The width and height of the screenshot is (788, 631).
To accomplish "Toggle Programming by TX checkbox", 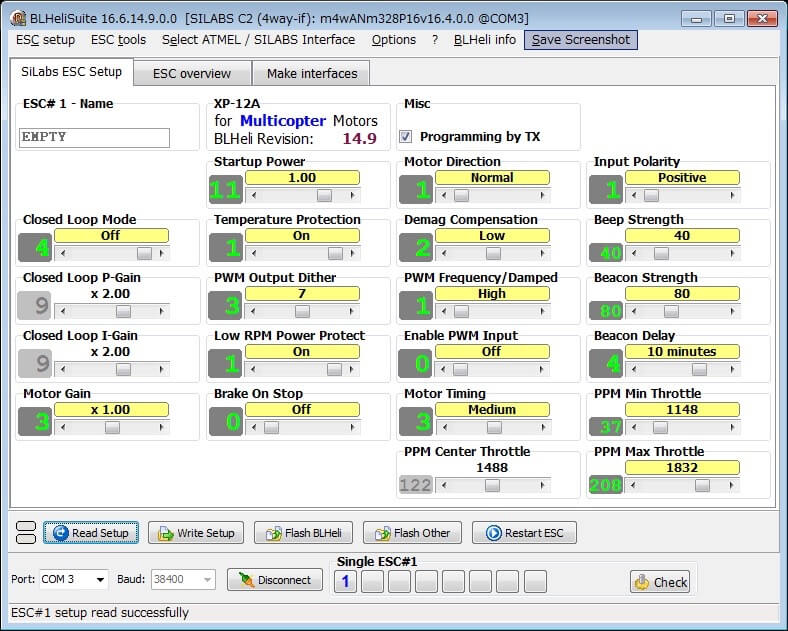I will click(406, 137).
